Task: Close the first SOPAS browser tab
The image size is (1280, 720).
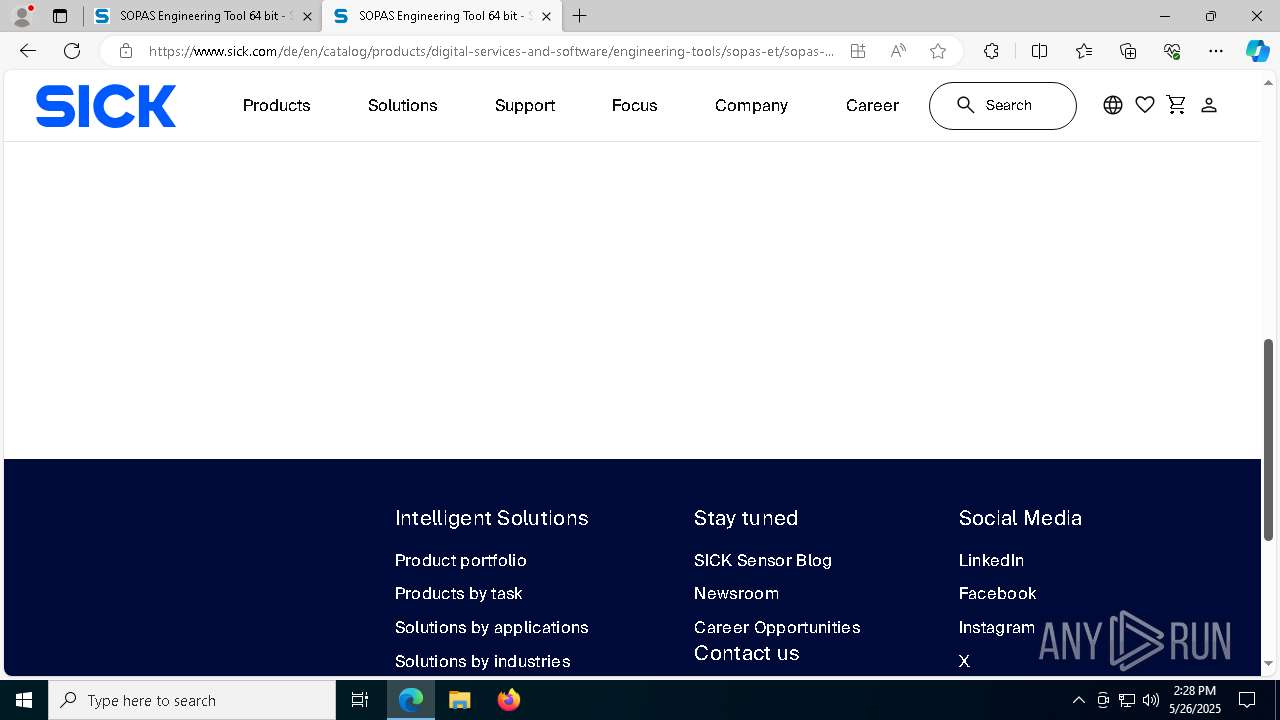Action: pyautogui.click(x=307, y=16)
